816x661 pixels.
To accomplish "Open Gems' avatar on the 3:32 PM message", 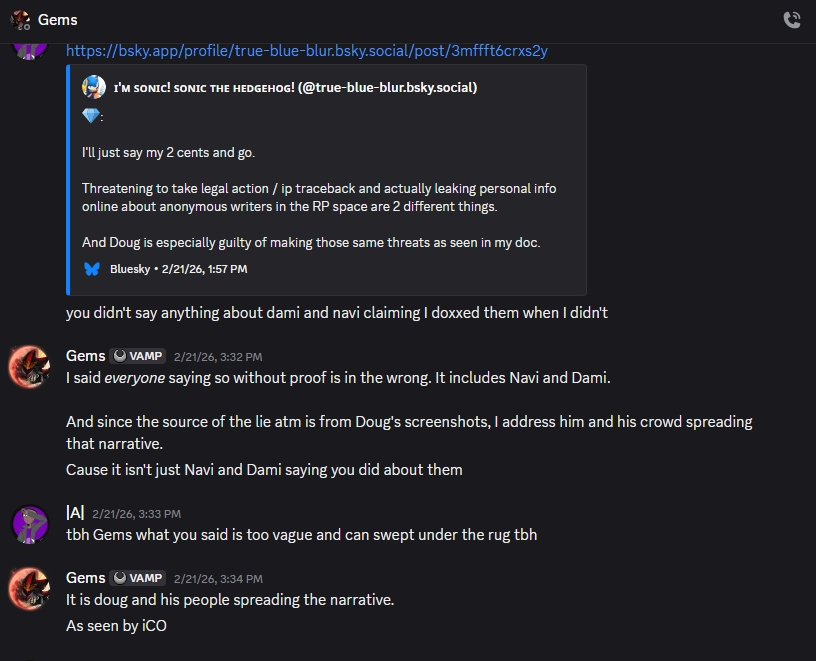I will click(x=29, y=366).
